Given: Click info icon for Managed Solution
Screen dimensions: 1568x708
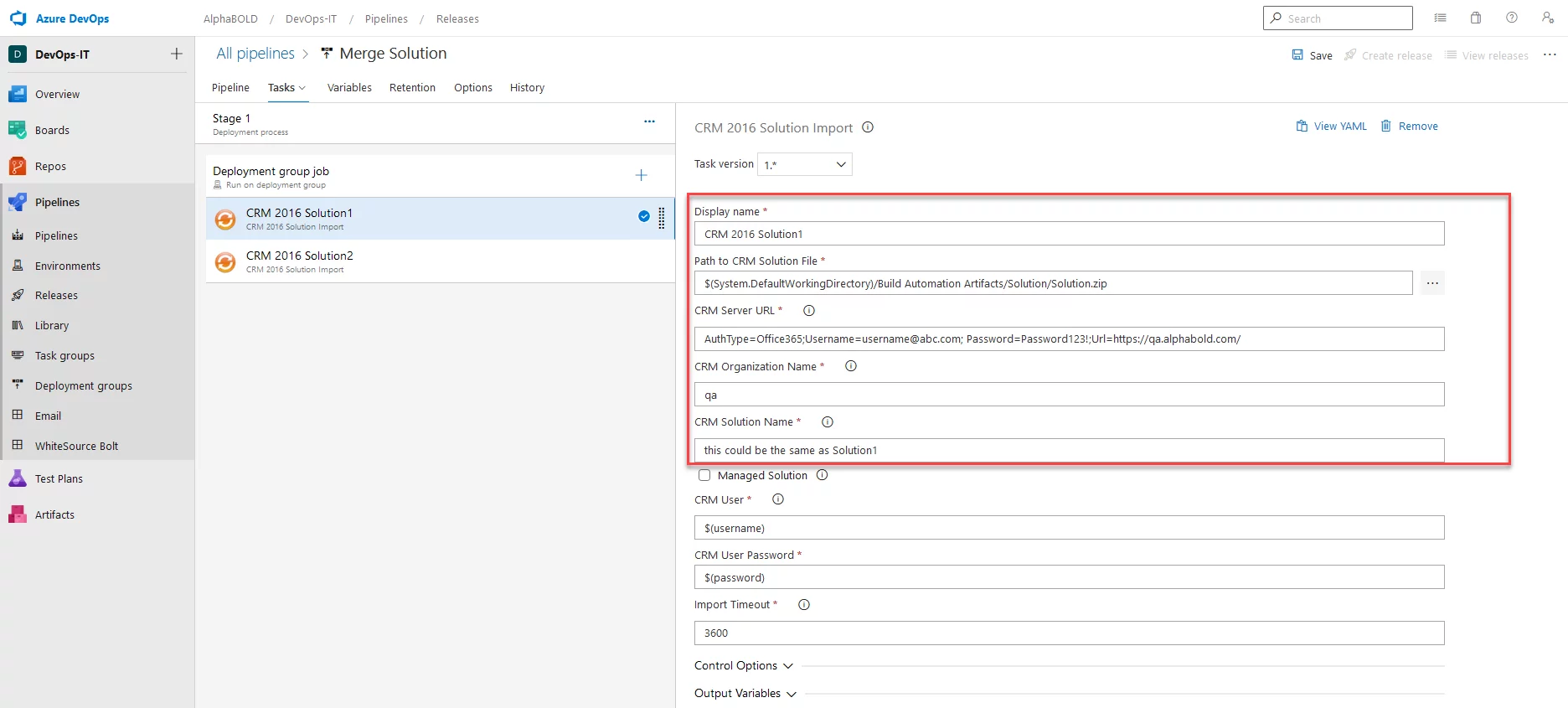Looking at the screenshot, I should 823,475.
